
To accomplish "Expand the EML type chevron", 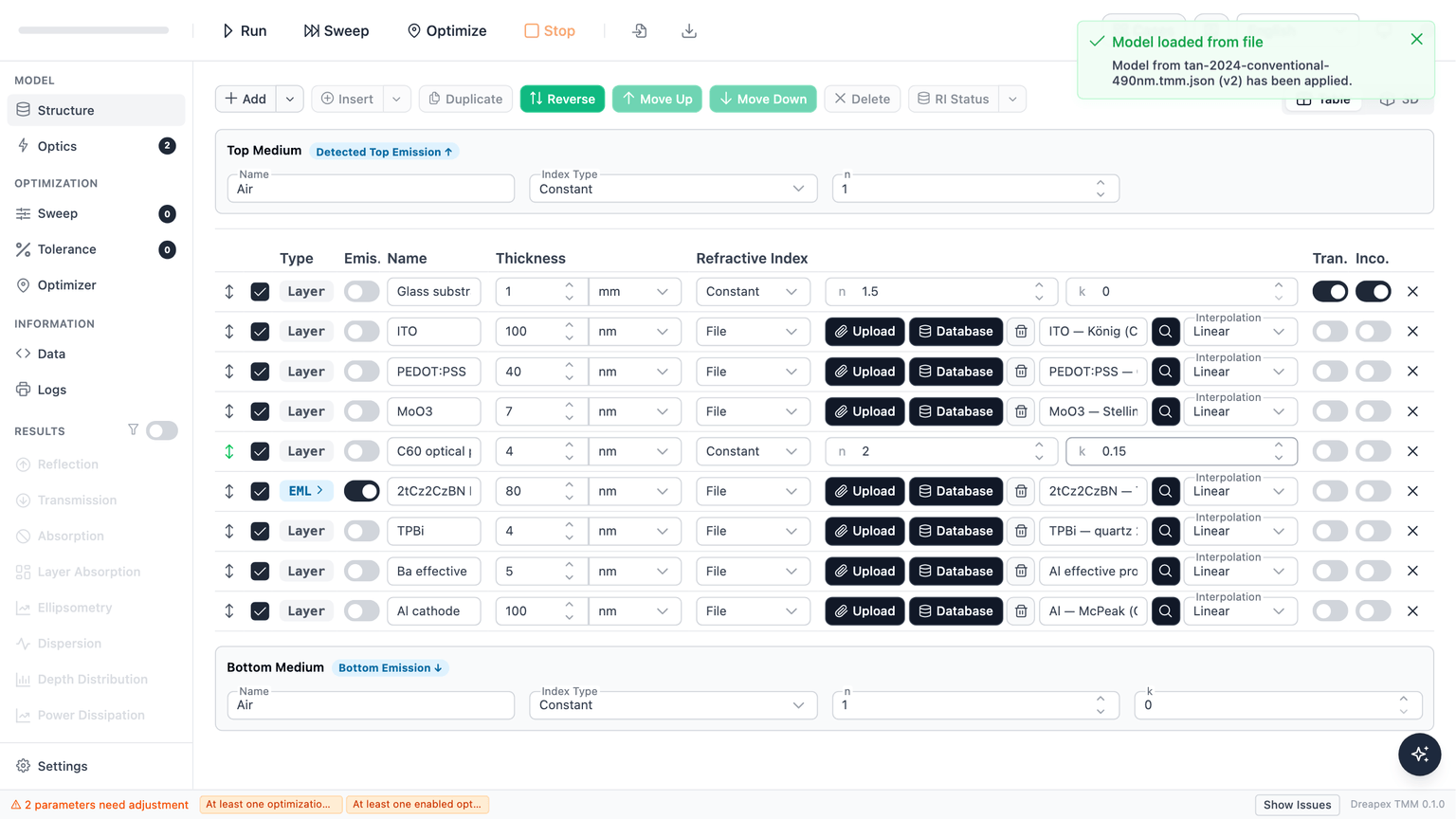I will click(x=320, y=491).
